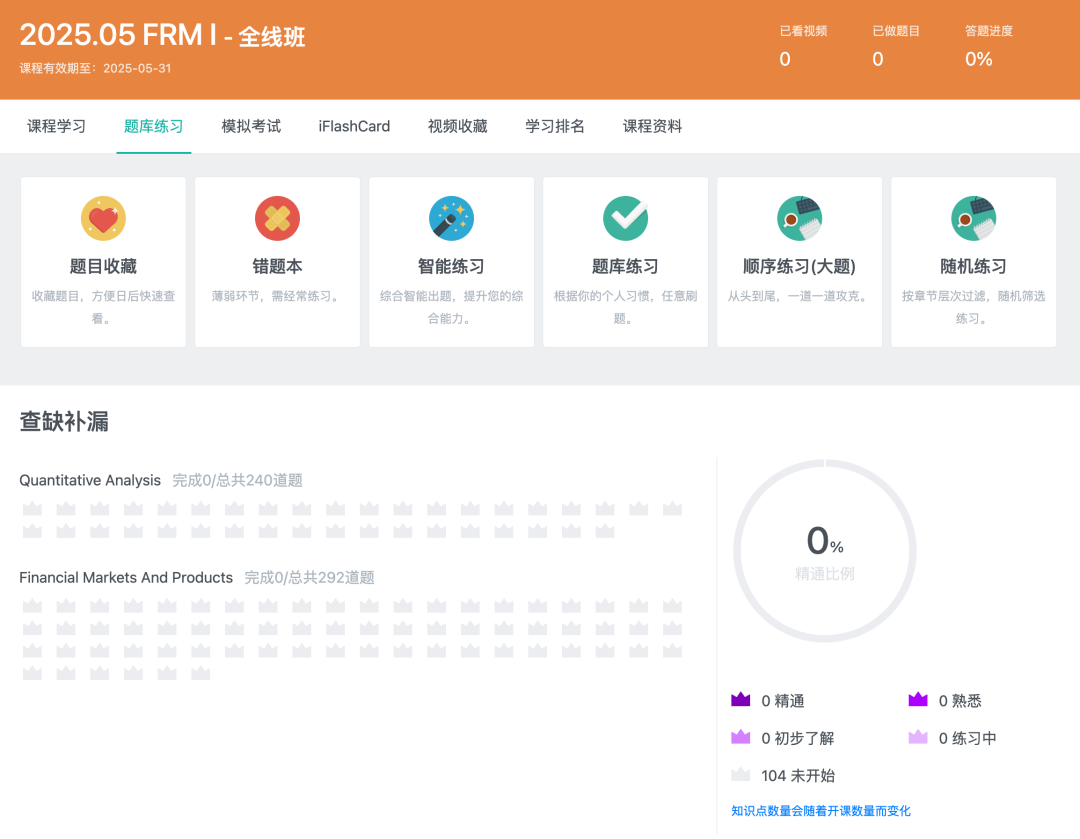Select the 题库练习 tab

tap(154, 126)
